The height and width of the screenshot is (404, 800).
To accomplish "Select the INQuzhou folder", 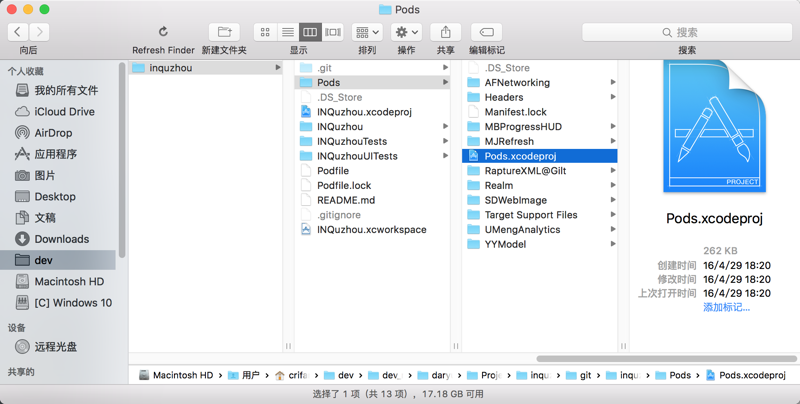I will [x=372, y=127].
